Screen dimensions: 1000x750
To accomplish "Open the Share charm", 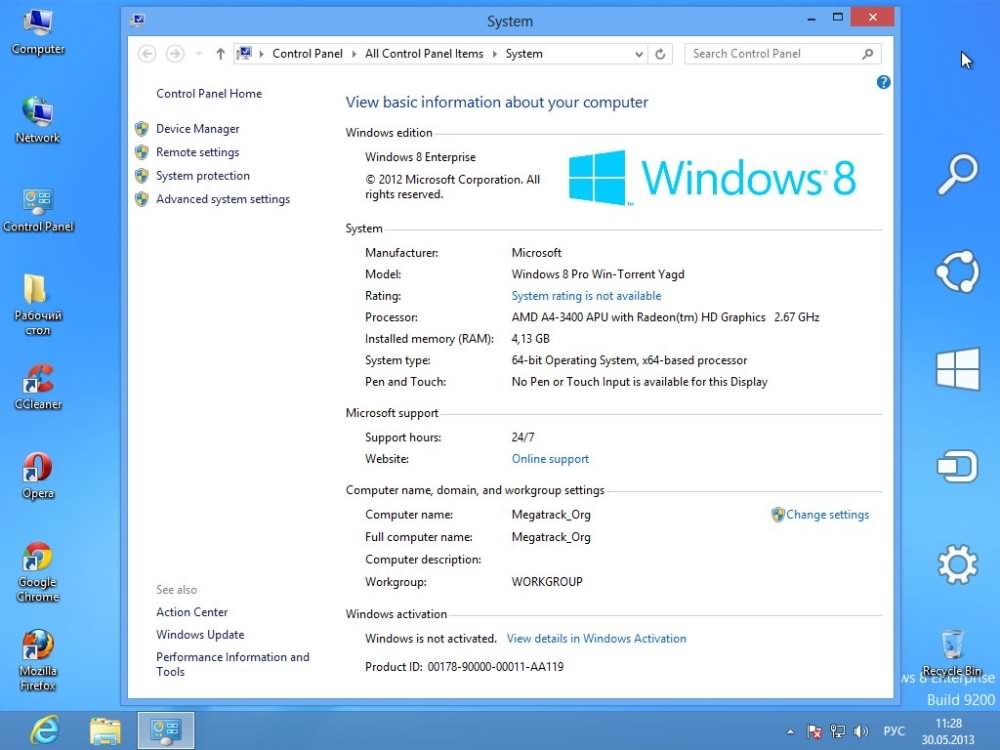I will click(x=956, y=272).
